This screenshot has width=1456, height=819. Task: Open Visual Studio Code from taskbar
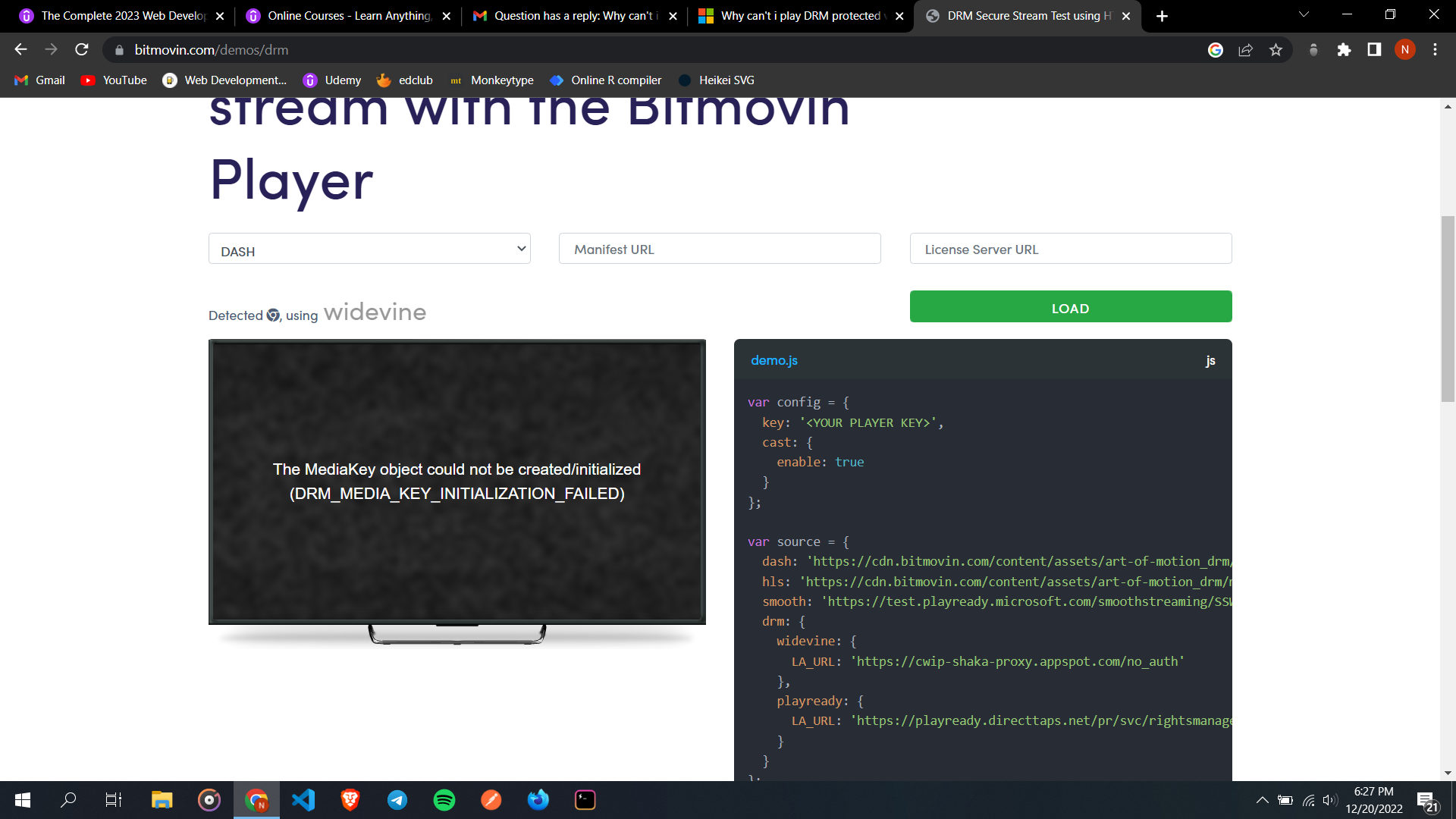303,800
